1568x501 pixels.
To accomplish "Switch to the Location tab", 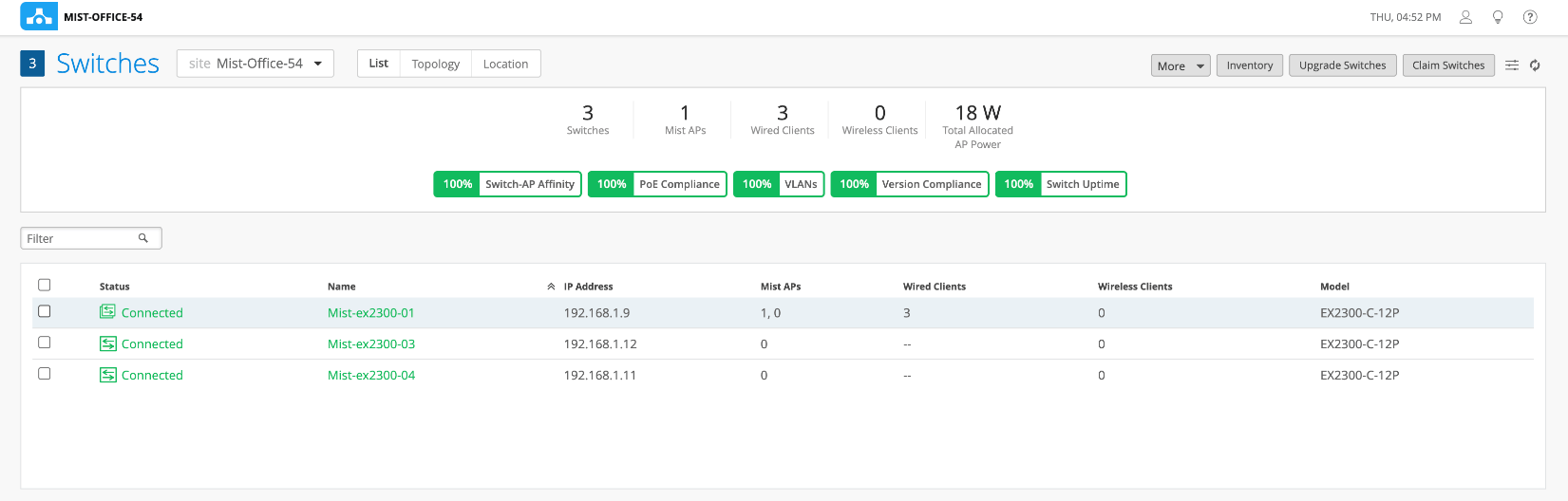I will [505, 64].
